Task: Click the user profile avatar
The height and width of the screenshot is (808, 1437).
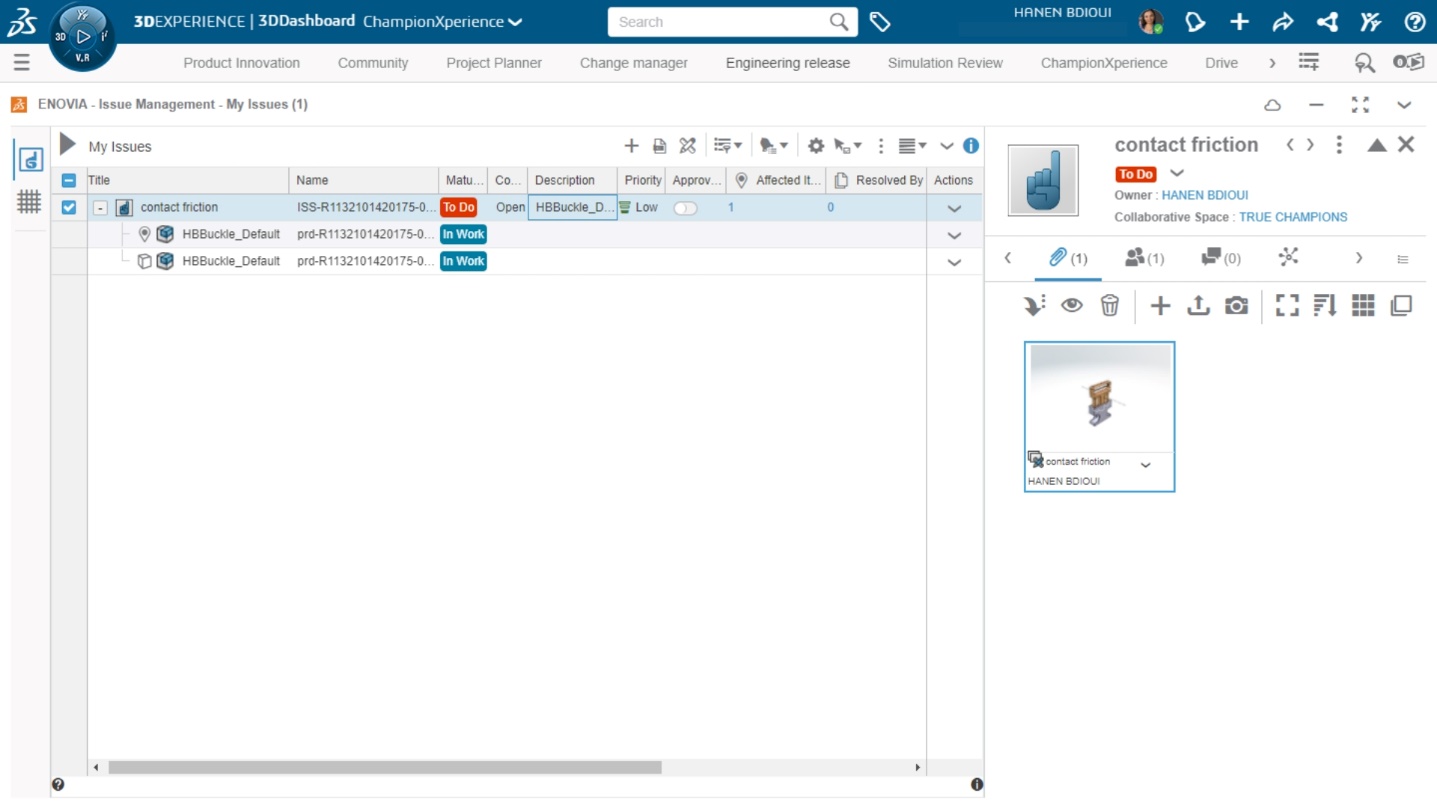Action: click(1151, 22)
